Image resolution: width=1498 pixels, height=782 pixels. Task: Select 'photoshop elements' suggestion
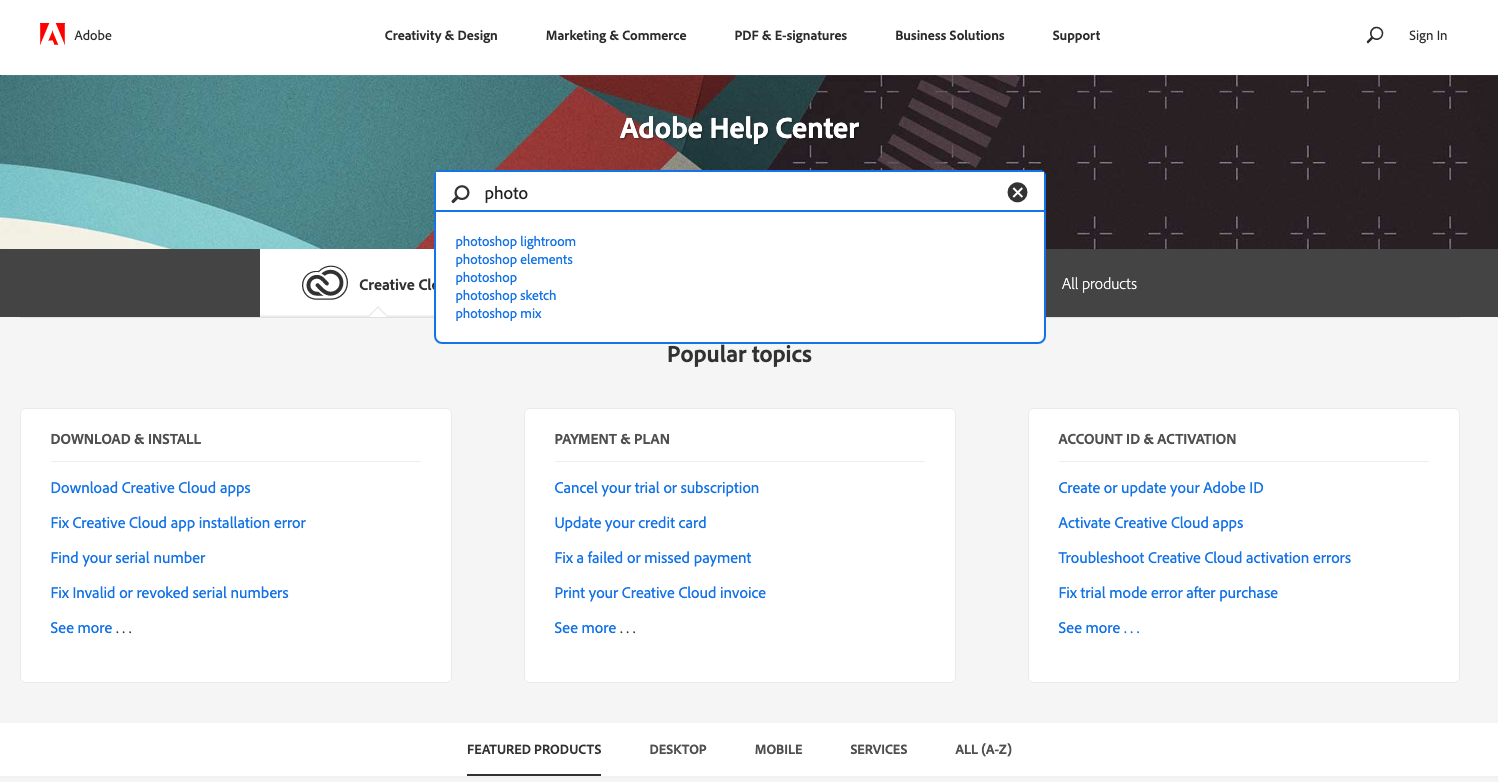pyautogui.click(x=514, y=259)
